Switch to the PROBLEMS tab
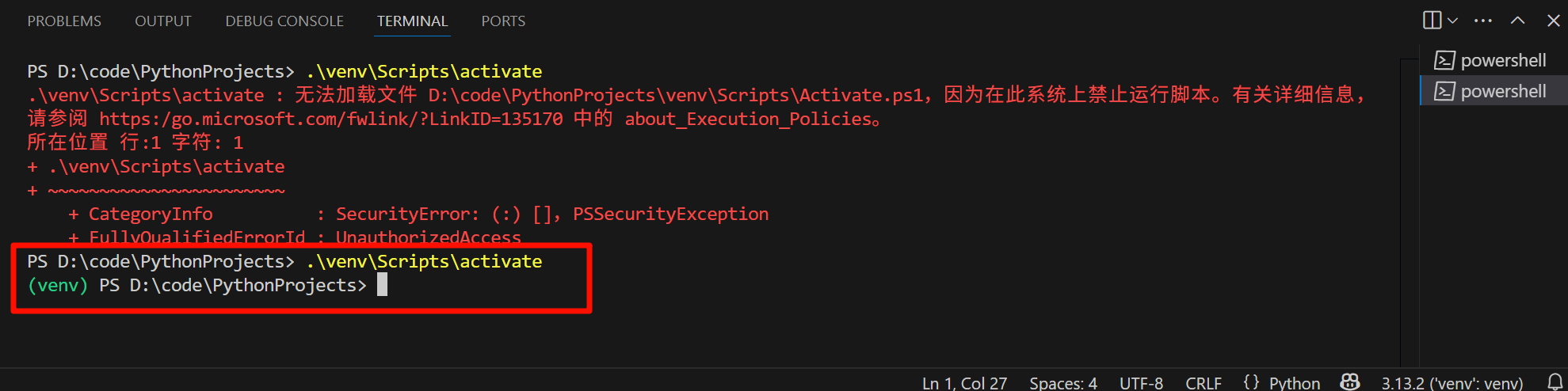 (64, 21)
